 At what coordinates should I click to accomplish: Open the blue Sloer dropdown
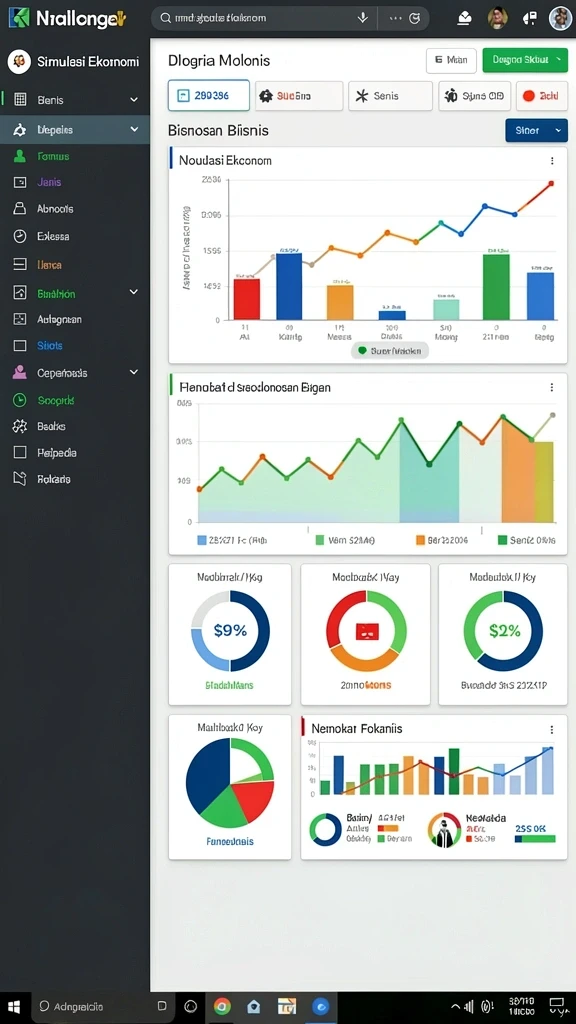pyautogui.click(x=536, y=131)
